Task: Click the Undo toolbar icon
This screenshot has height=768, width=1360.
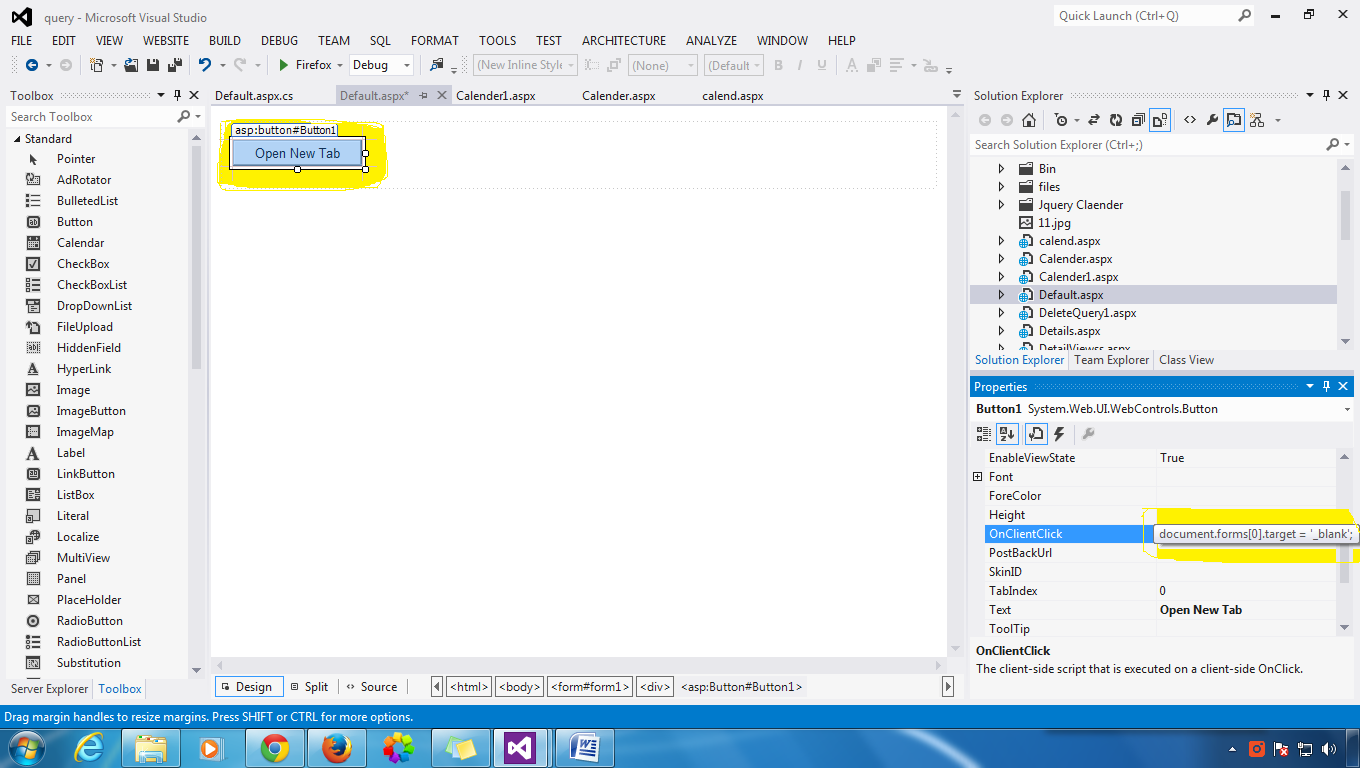Action: (x=205, y=65)
